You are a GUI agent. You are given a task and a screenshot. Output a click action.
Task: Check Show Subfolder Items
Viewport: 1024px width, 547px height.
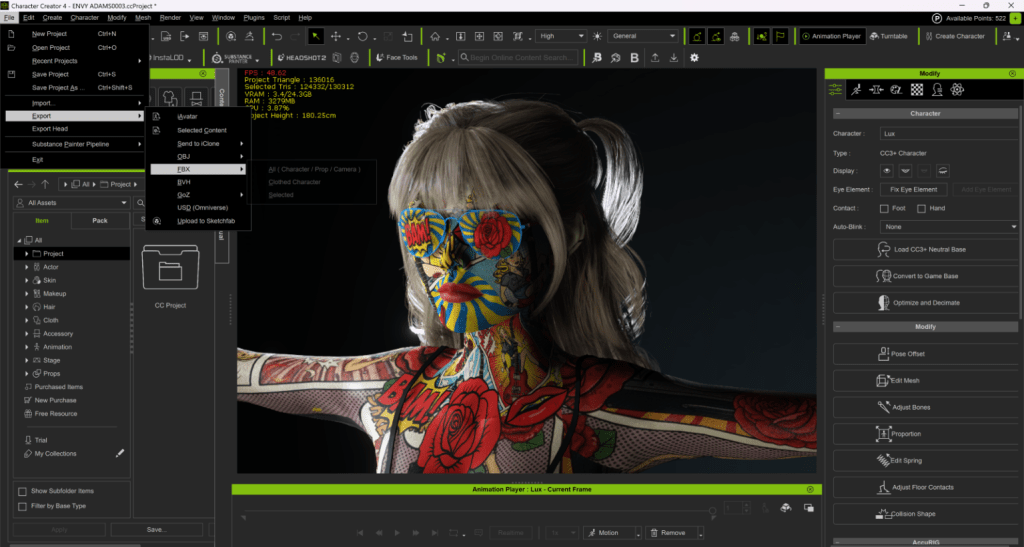(x=23, y=491)
